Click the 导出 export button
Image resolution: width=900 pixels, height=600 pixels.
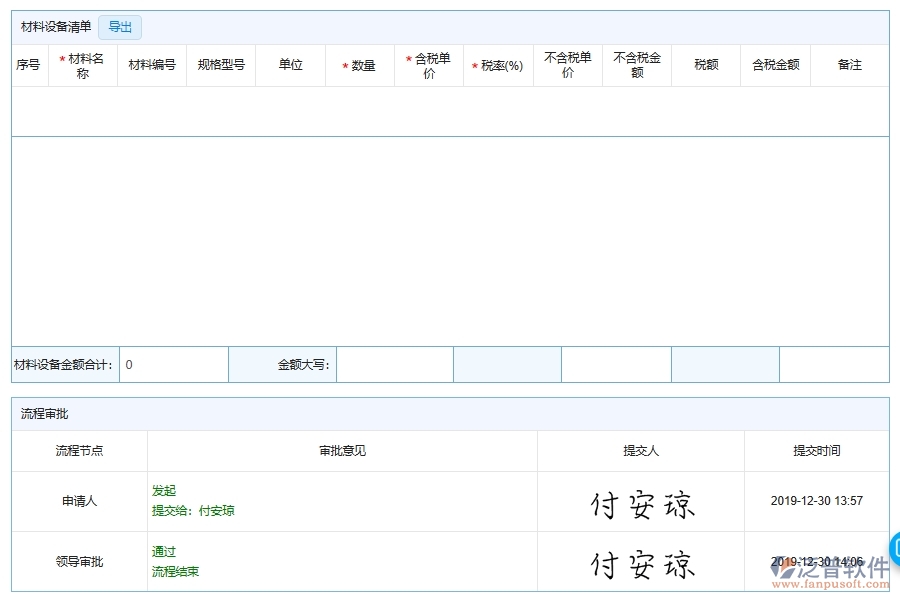pos(119,27)
